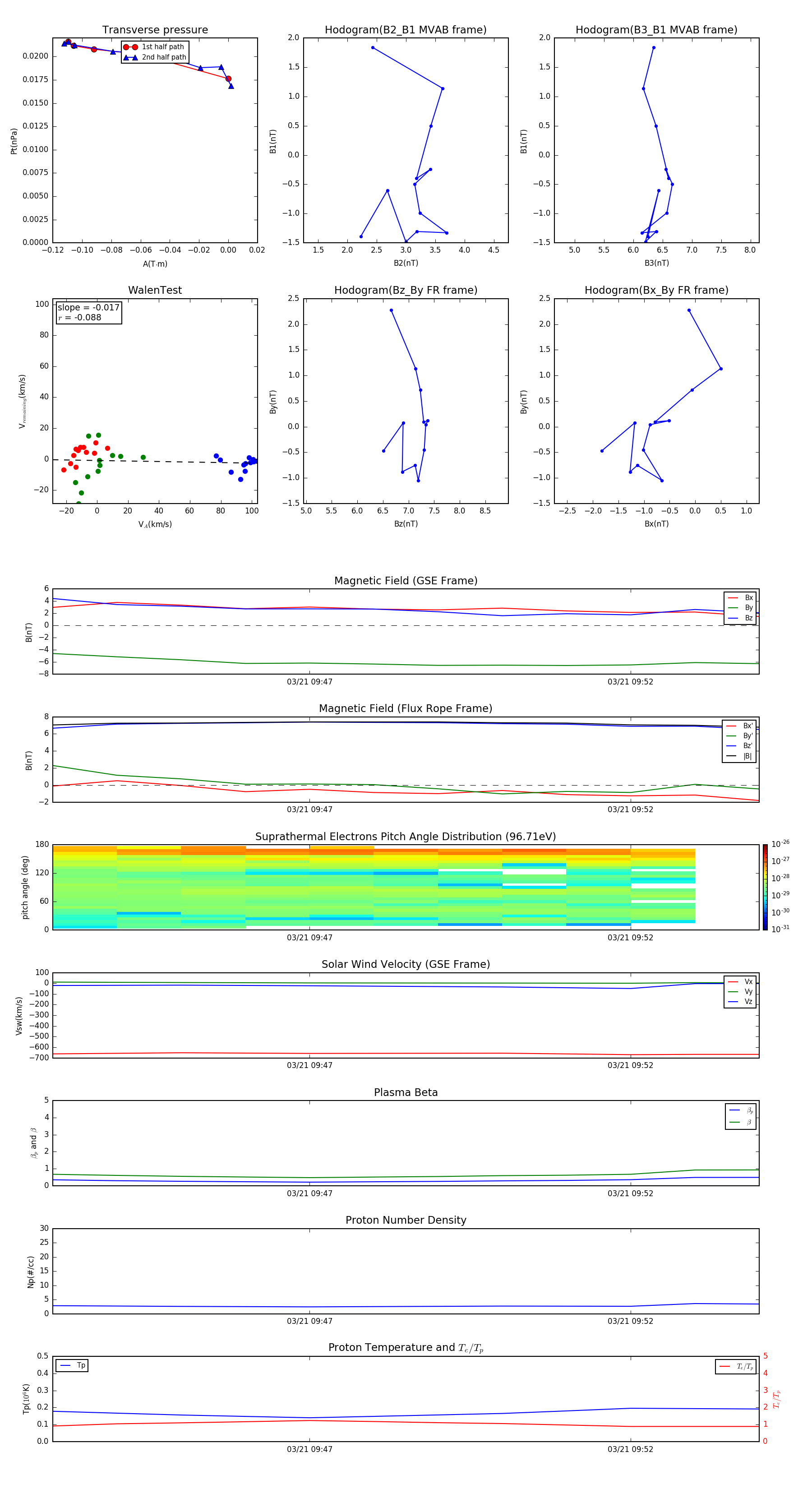The height and width of the screenshot is (1489, 812).
Task: Select the Bx' legend entry in Flux Rope plot
Action: 740,726
